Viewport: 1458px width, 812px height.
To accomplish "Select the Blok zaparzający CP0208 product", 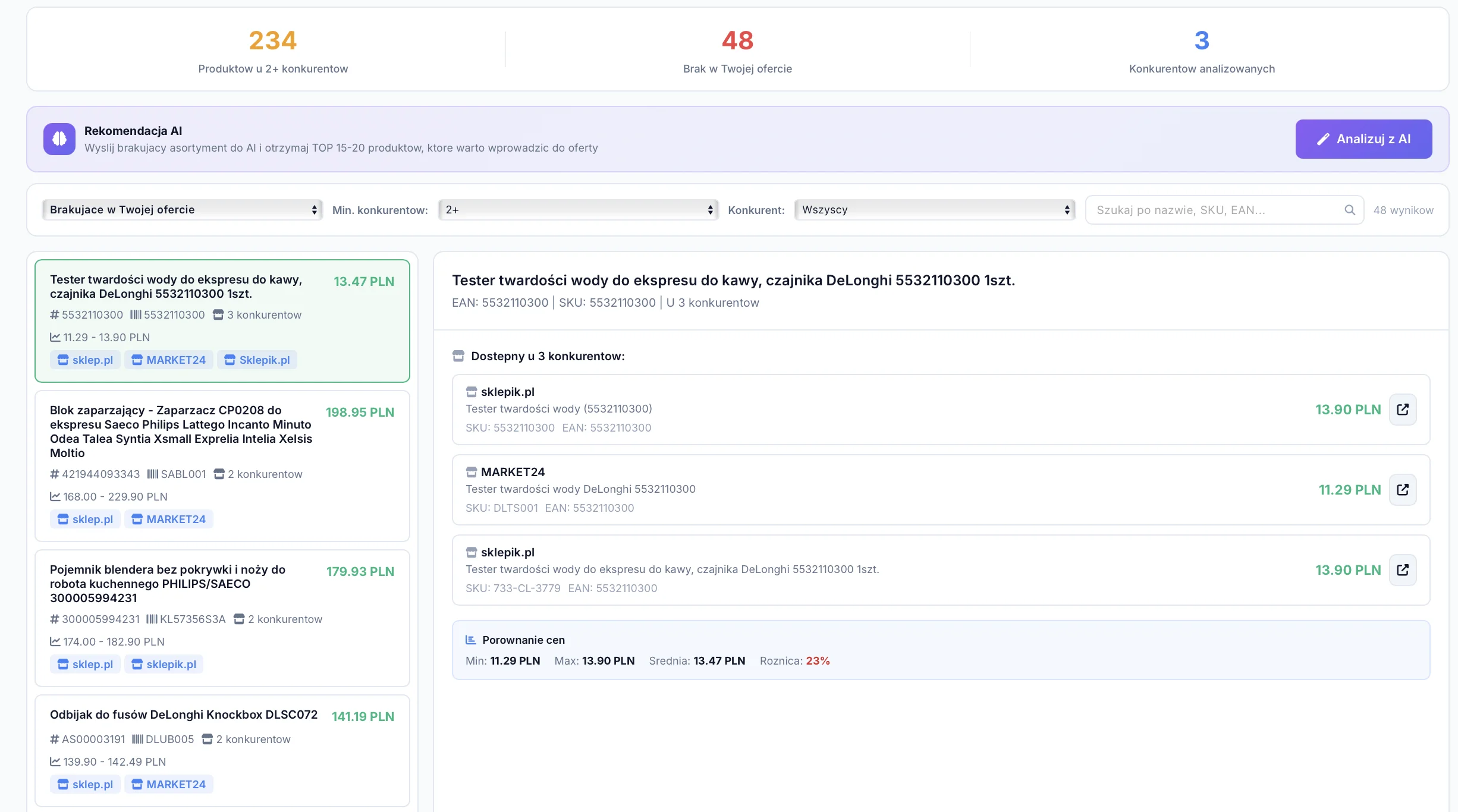I will [181, 432].
